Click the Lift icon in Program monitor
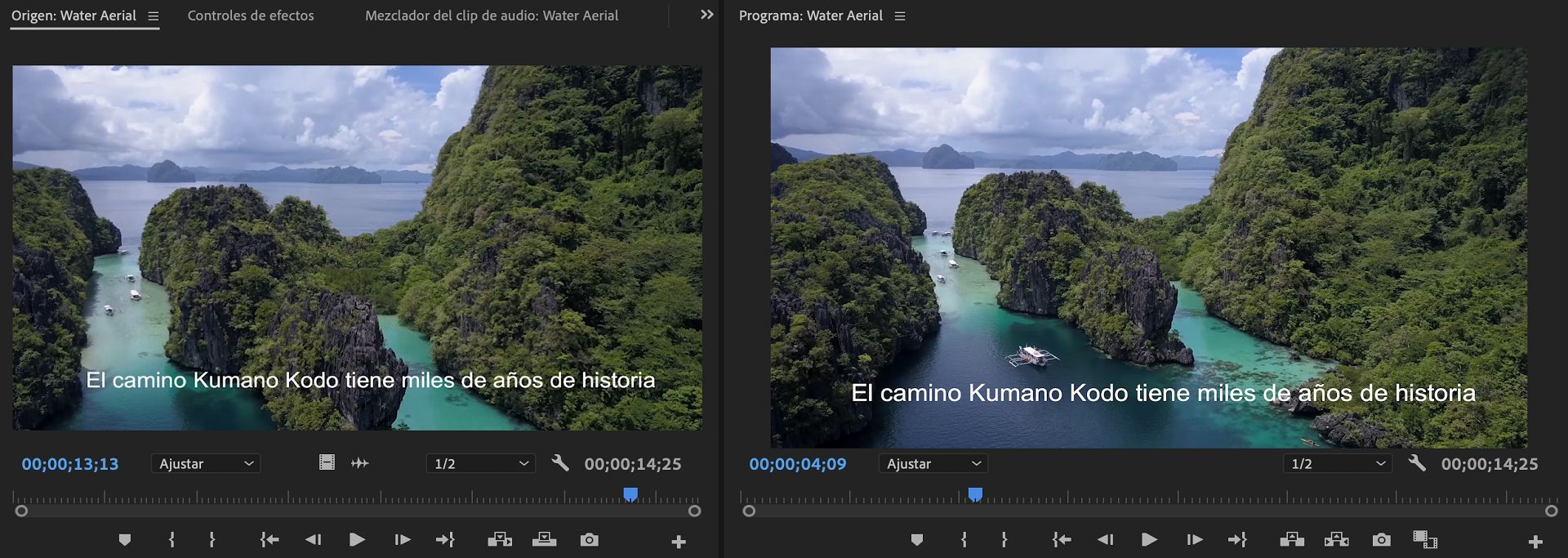The height and width of the screenshot is (558, 1568). (1292, 540)
